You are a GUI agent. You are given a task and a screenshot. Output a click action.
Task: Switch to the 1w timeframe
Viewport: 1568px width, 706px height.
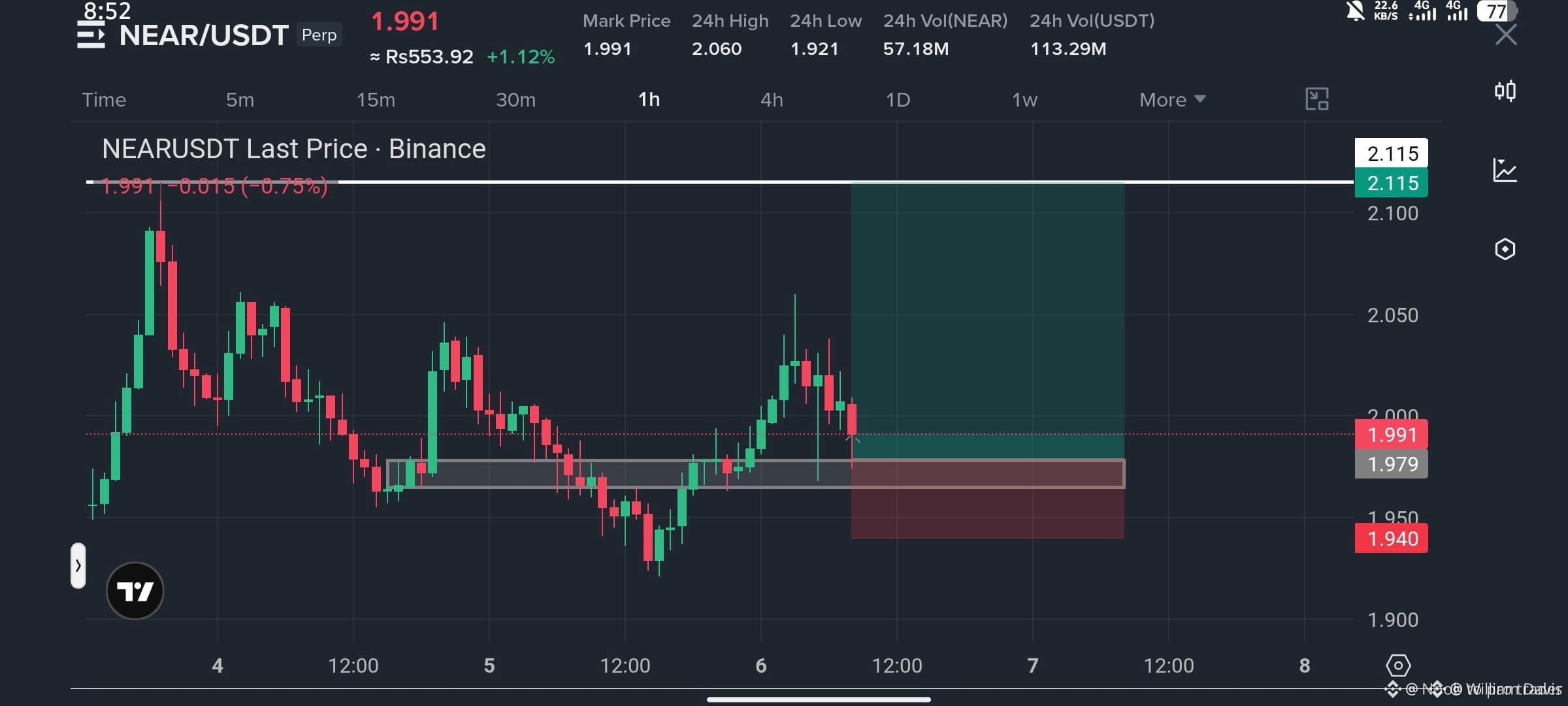pyautogui.click(x=1024, y=100)
